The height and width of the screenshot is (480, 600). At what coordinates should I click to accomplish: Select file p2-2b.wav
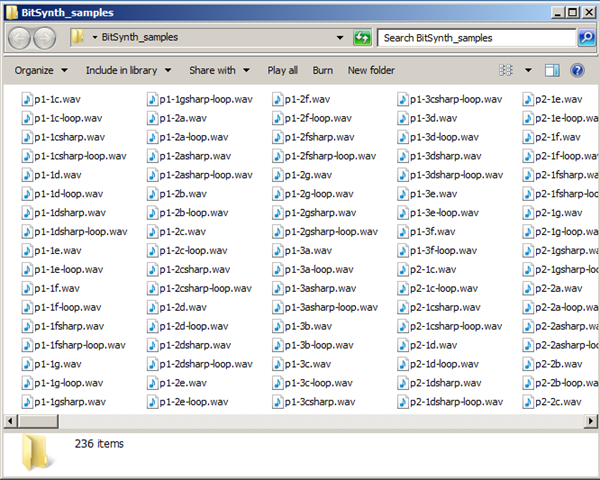pyautogui.click(x=553, y=364)
